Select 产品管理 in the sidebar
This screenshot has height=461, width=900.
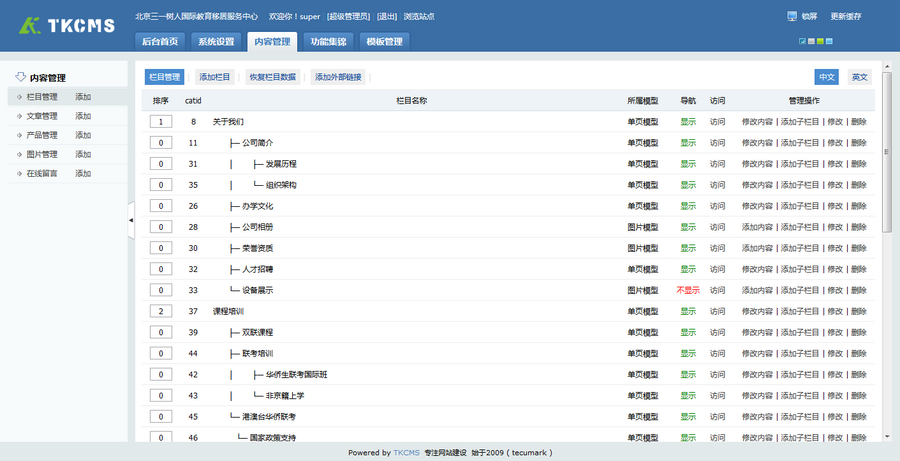(x=42, y=135)
